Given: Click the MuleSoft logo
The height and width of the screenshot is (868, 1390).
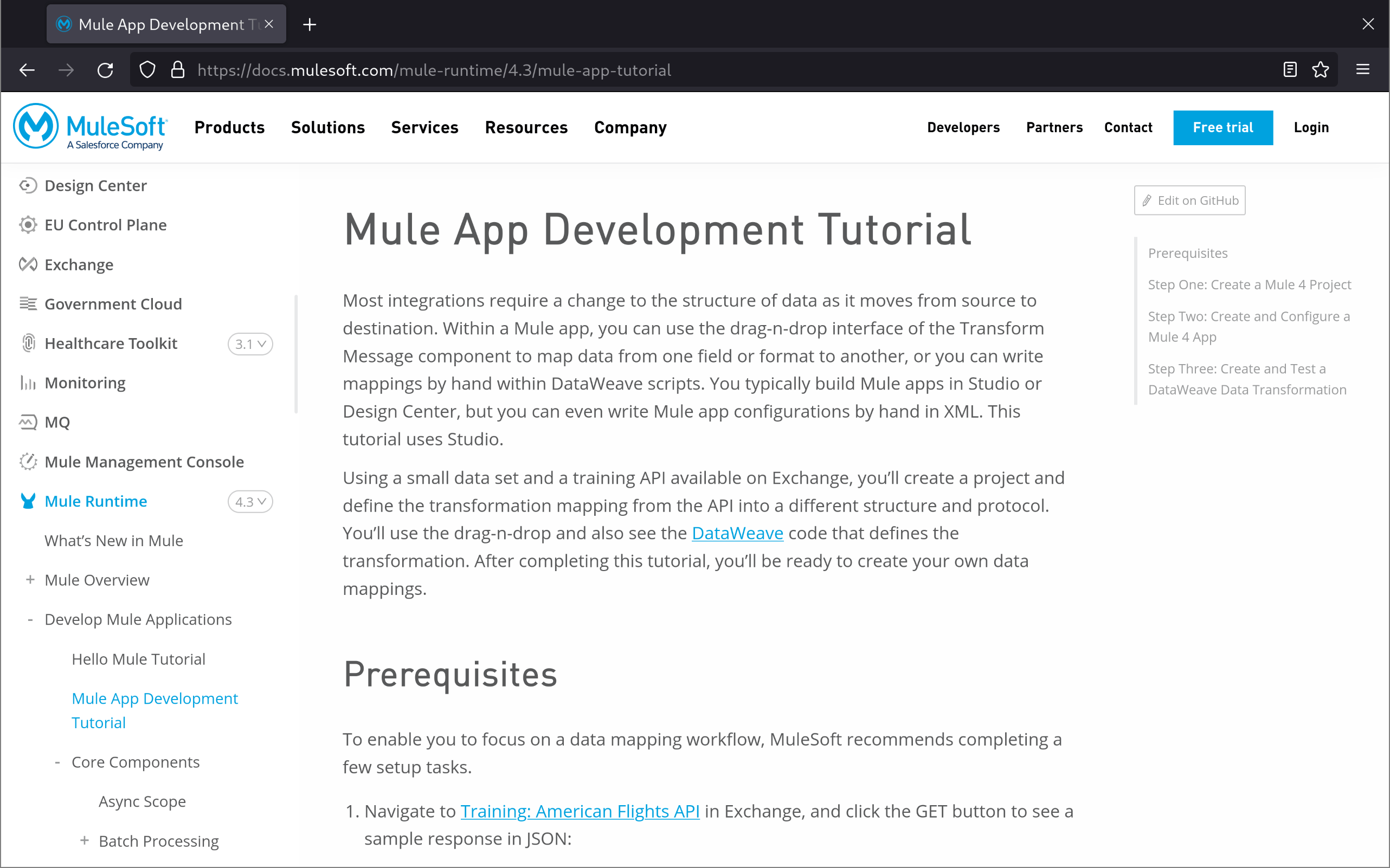Looking at the screenshot, I should point(89,127).
